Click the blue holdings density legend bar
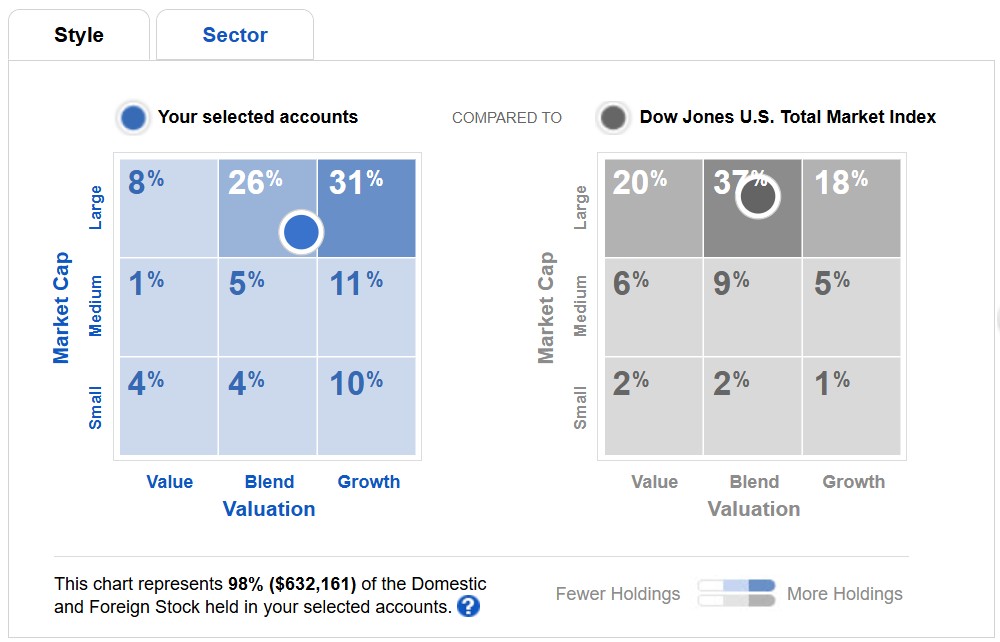This screenshot has width=1000, height=642. coord(736,585)
